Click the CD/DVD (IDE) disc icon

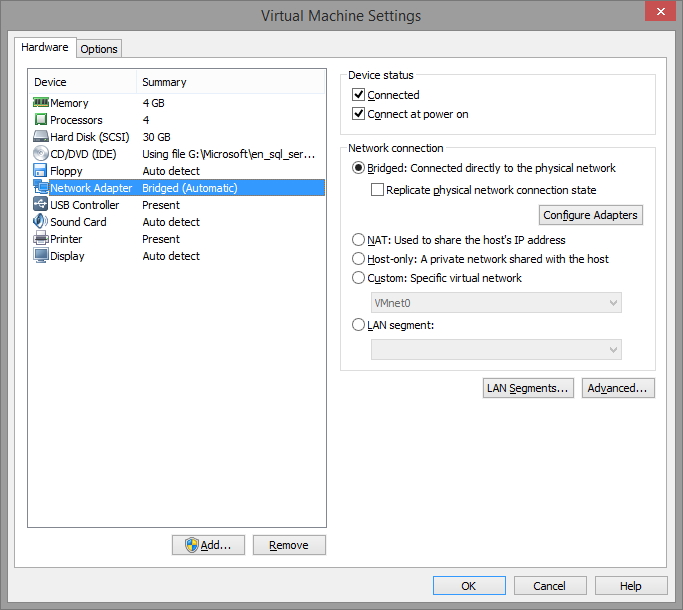click(x=41, y=154)
